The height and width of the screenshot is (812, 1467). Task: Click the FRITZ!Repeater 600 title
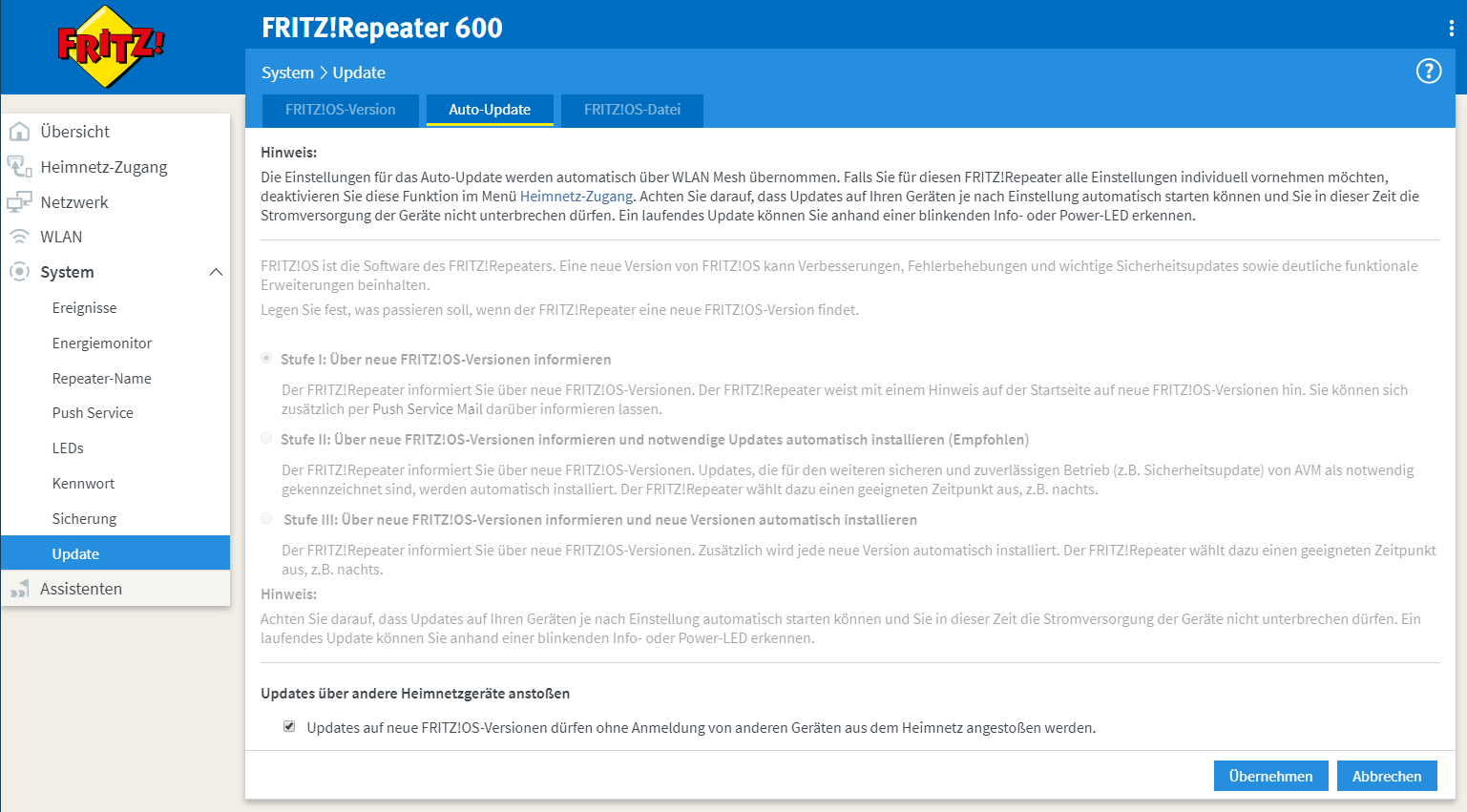click(x=382, y=29)
